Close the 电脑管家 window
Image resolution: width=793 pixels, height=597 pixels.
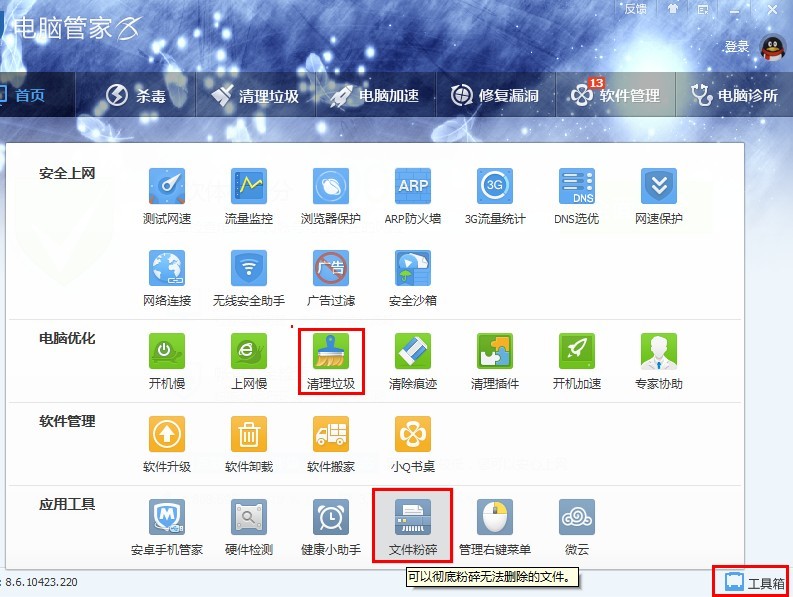[x=773, y=9]
